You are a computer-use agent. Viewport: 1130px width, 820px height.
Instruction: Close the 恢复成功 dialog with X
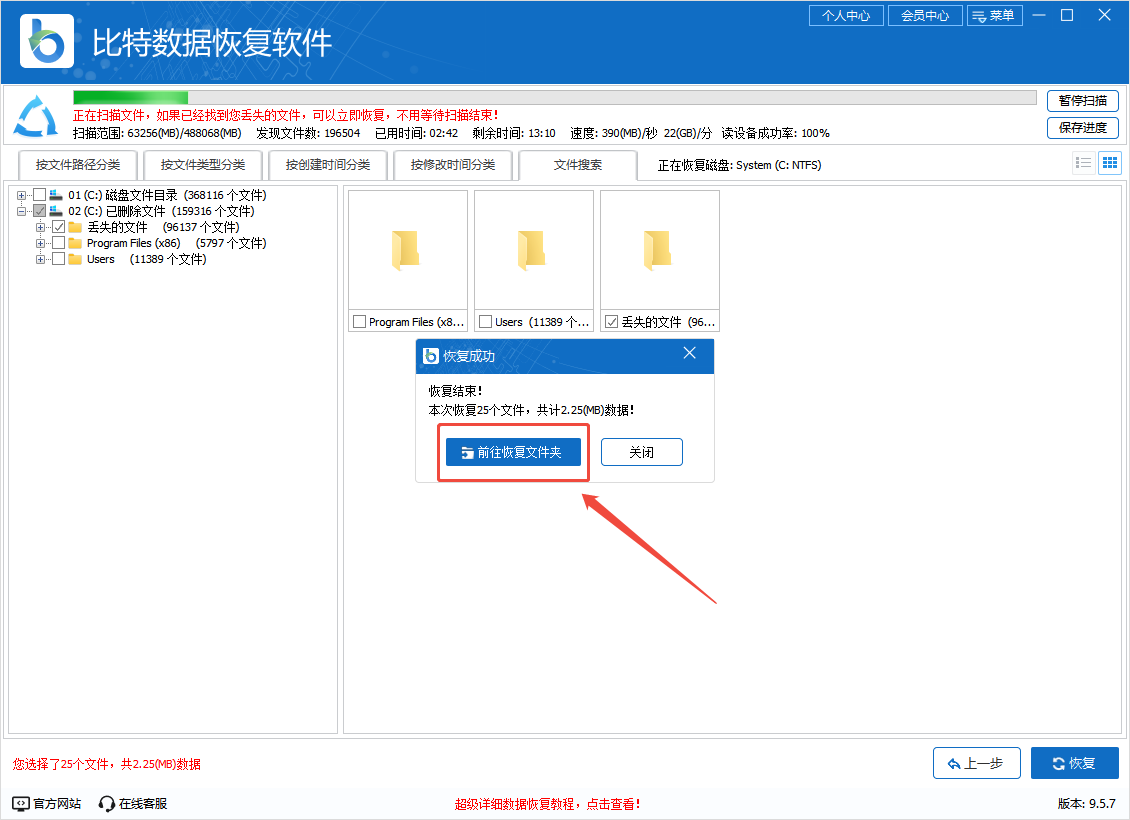point(690,353)
